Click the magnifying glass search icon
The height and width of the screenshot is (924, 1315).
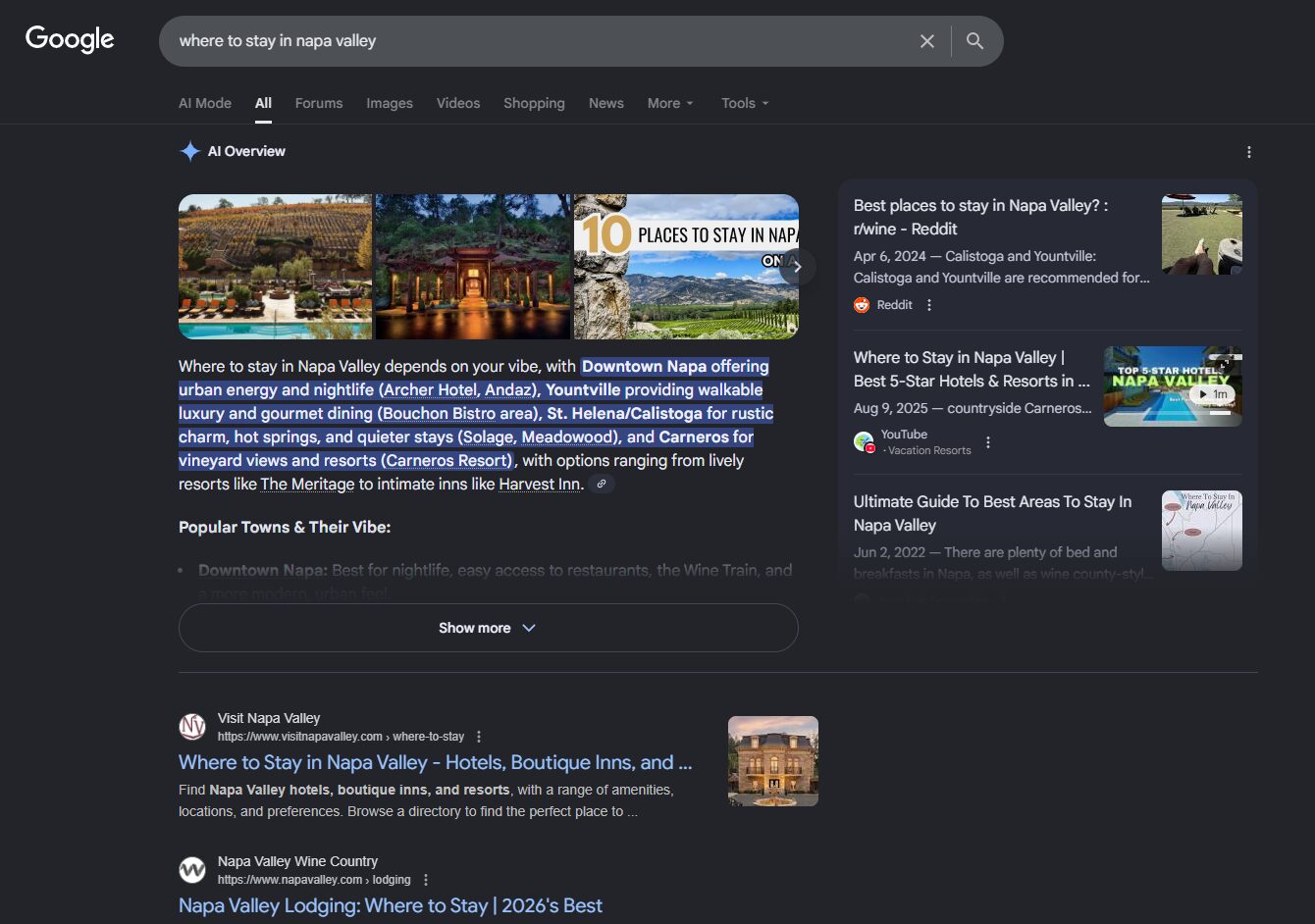pyautogui.click(x=974, y=41)
